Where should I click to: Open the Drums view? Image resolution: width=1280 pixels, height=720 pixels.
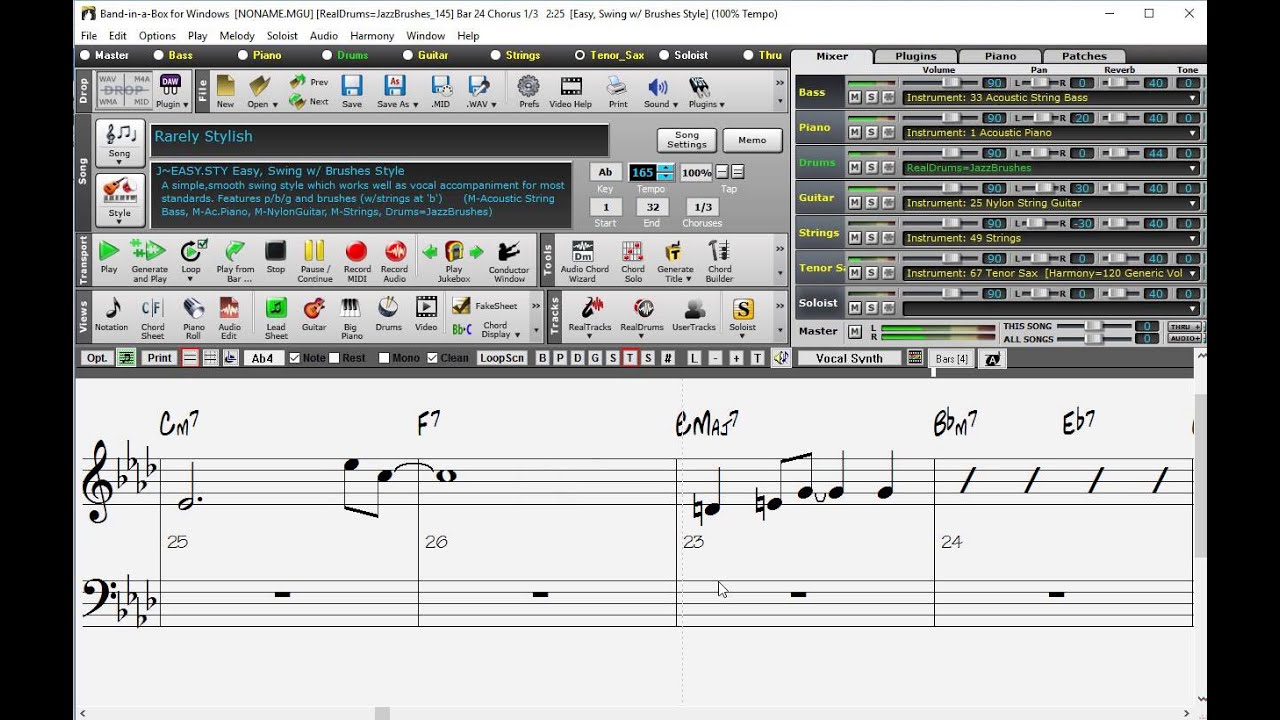click(x=389, y=314)
